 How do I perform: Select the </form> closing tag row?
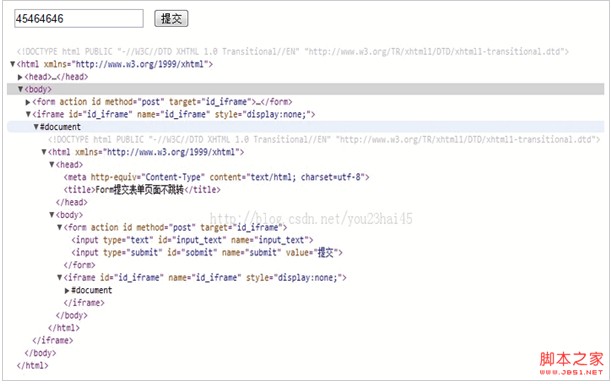[79, 265]
